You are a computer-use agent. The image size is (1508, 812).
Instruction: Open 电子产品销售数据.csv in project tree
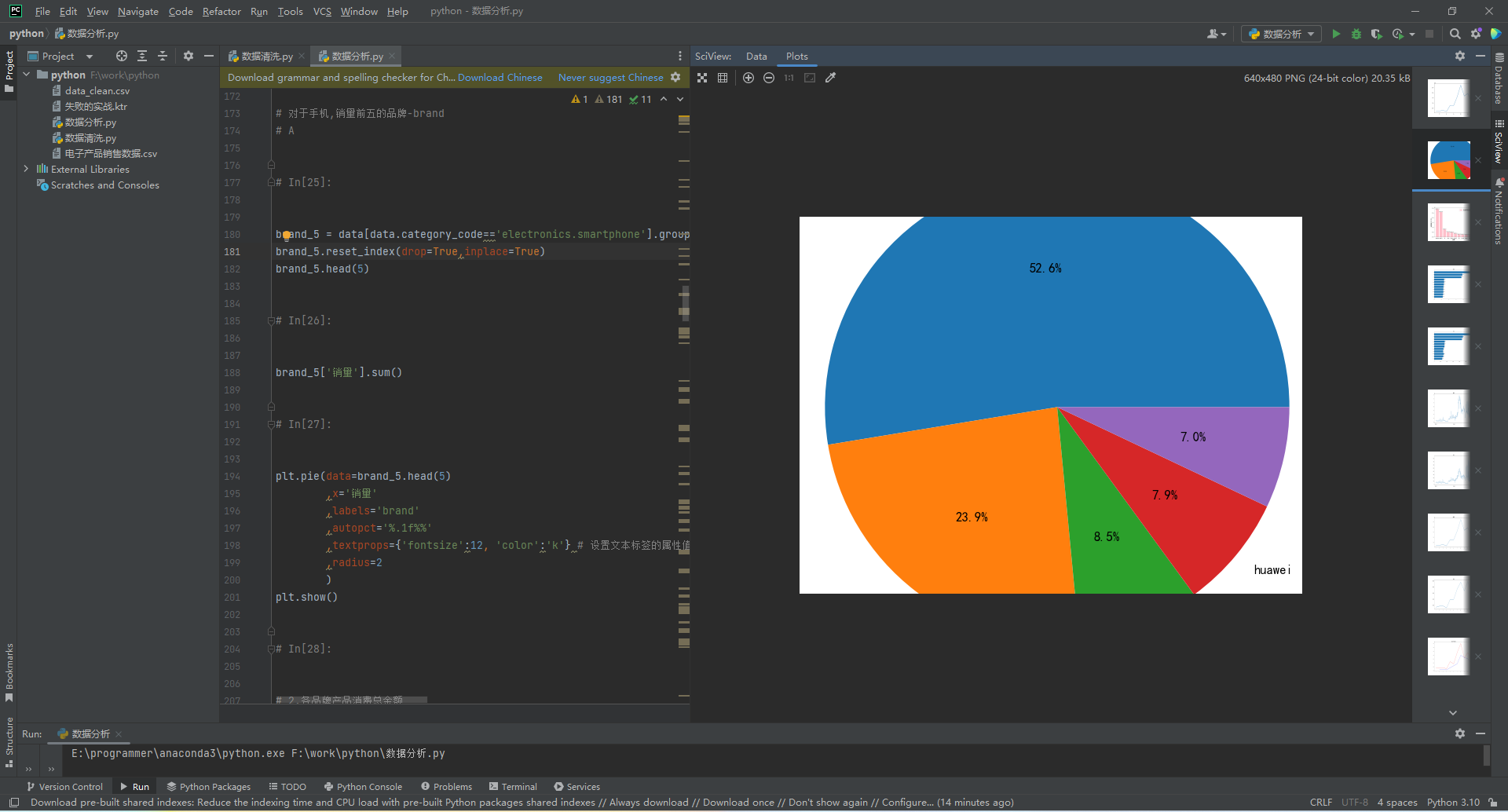coord(111,153)
